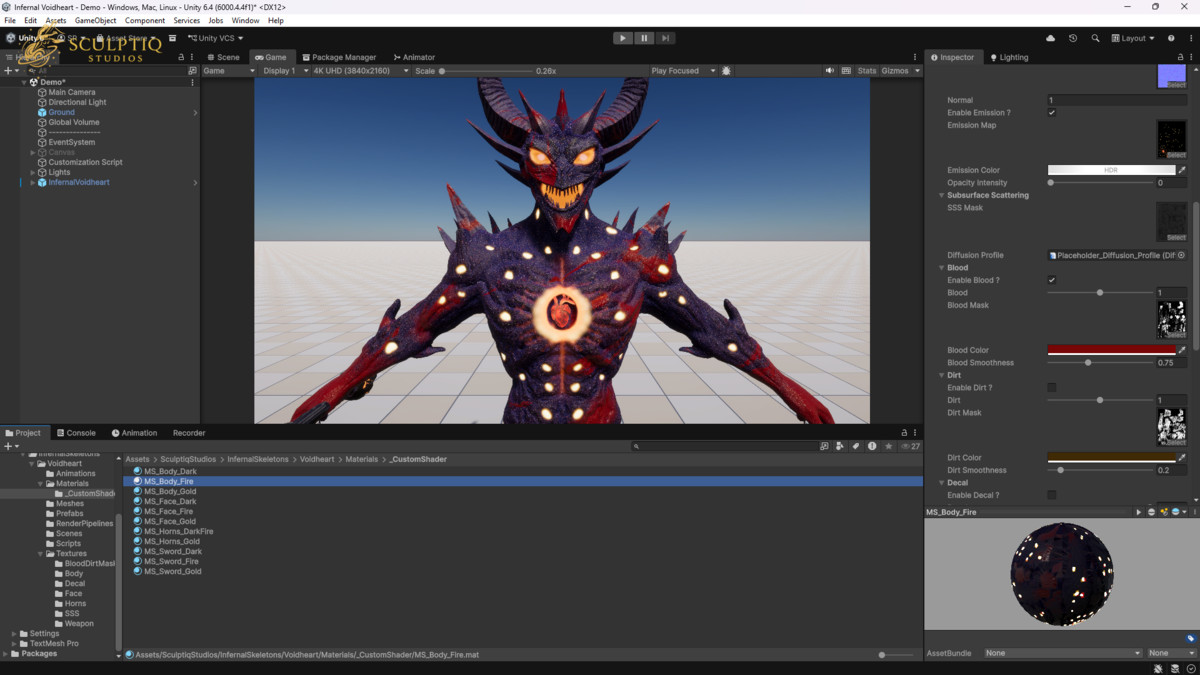
Task: Toggle Gizmos in the Game view
Action: pyautogui.click(x=894, y=71)
